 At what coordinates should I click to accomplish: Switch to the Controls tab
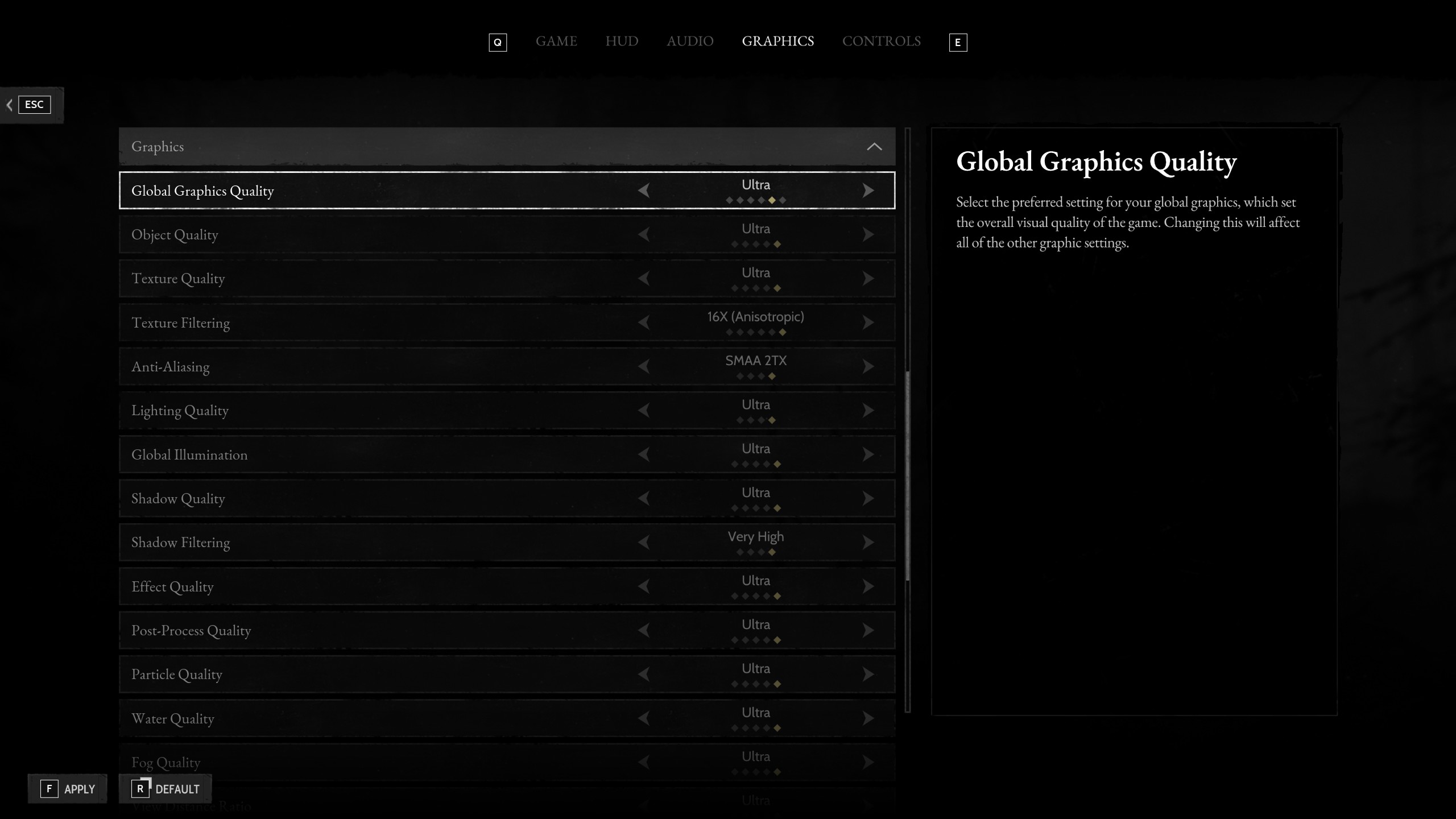881,42
